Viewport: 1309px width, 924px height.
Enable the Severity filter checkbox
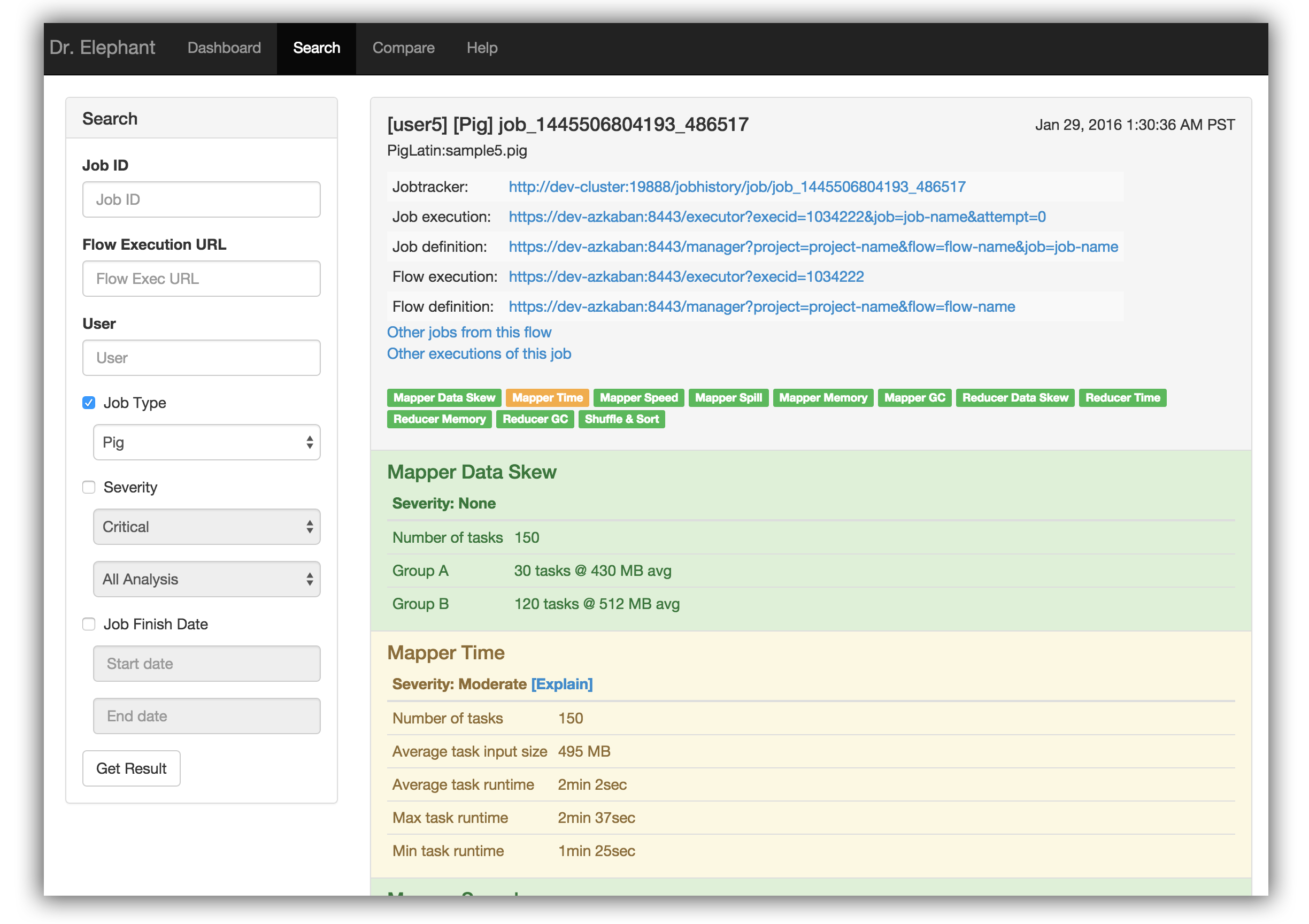click(89, 487)
